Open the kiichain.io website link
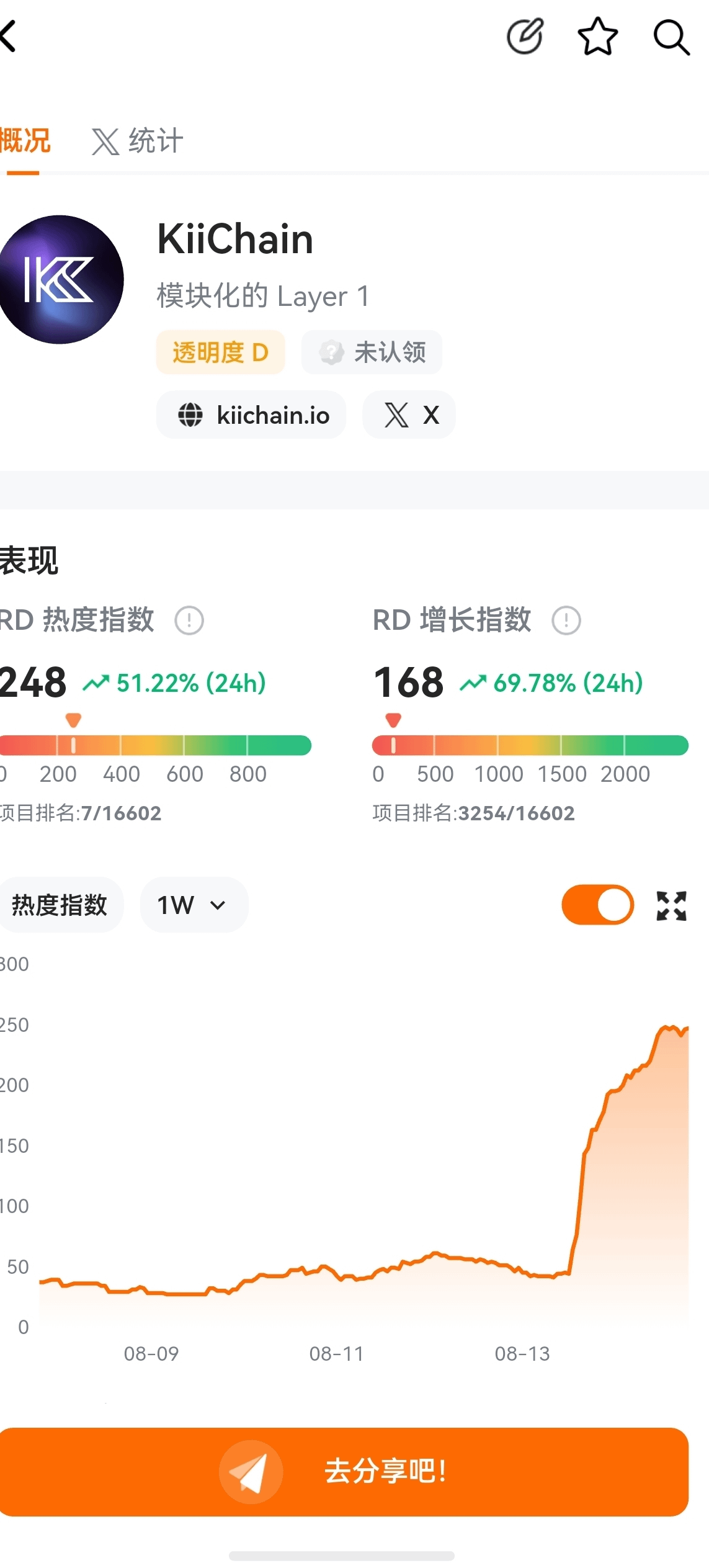This screenshot has height=1568, width=709. [x=251, y=414]
